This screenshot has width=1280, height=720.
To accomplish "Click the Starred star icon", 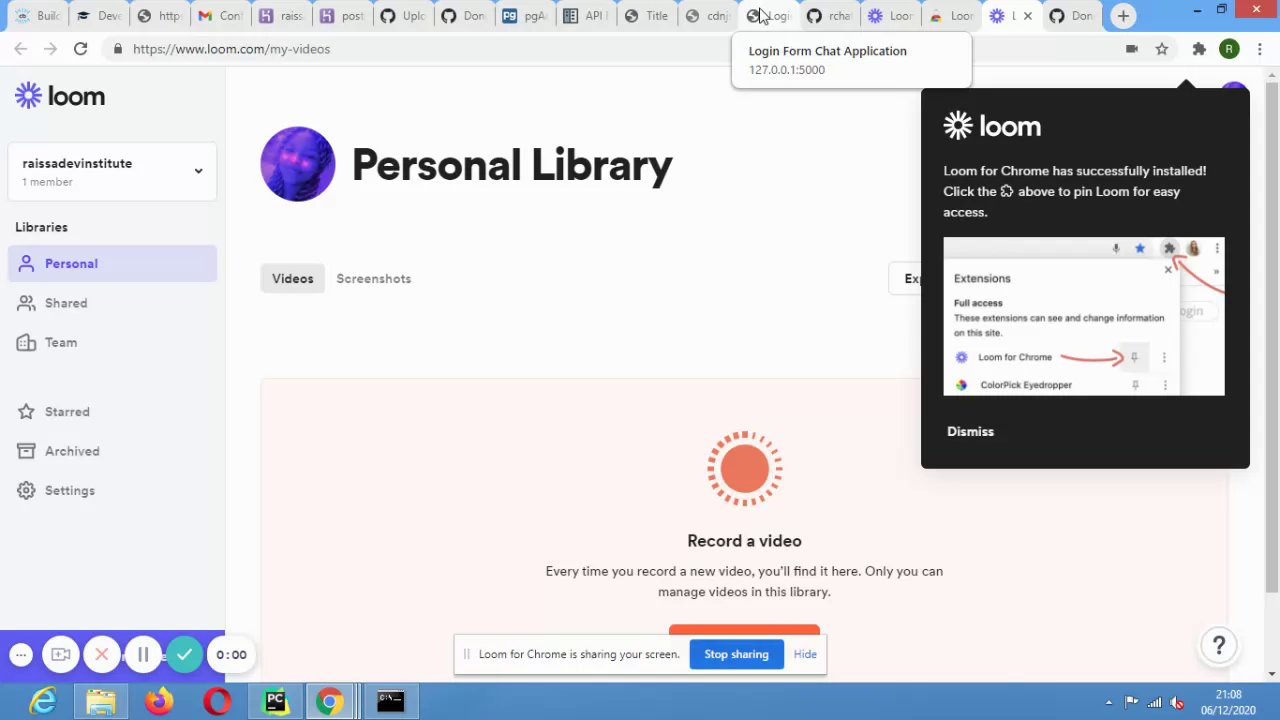I will tap(26, 411).
